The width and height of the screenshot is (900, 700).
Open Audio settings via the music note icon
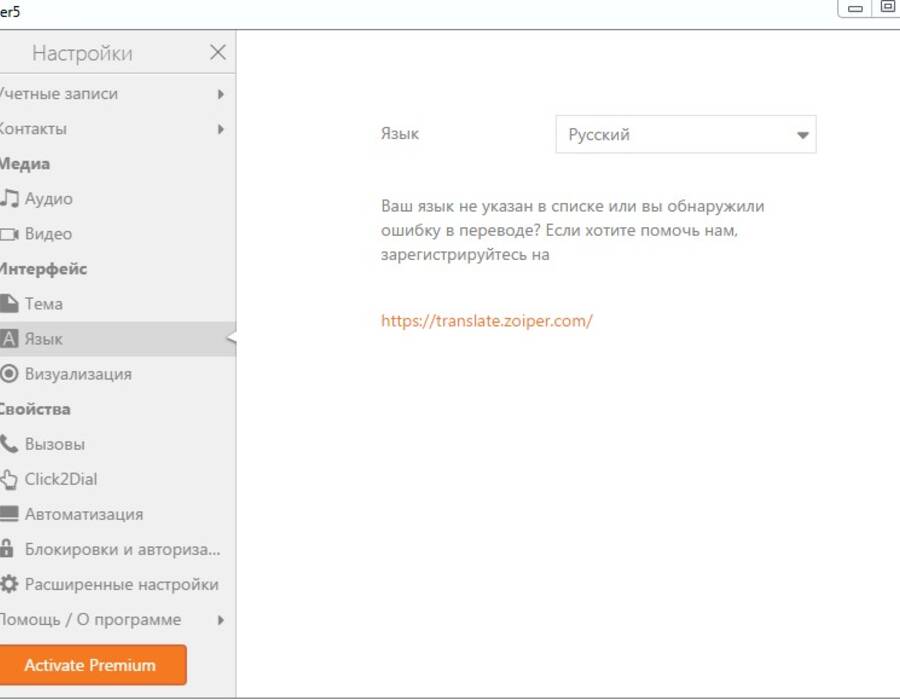9,199
